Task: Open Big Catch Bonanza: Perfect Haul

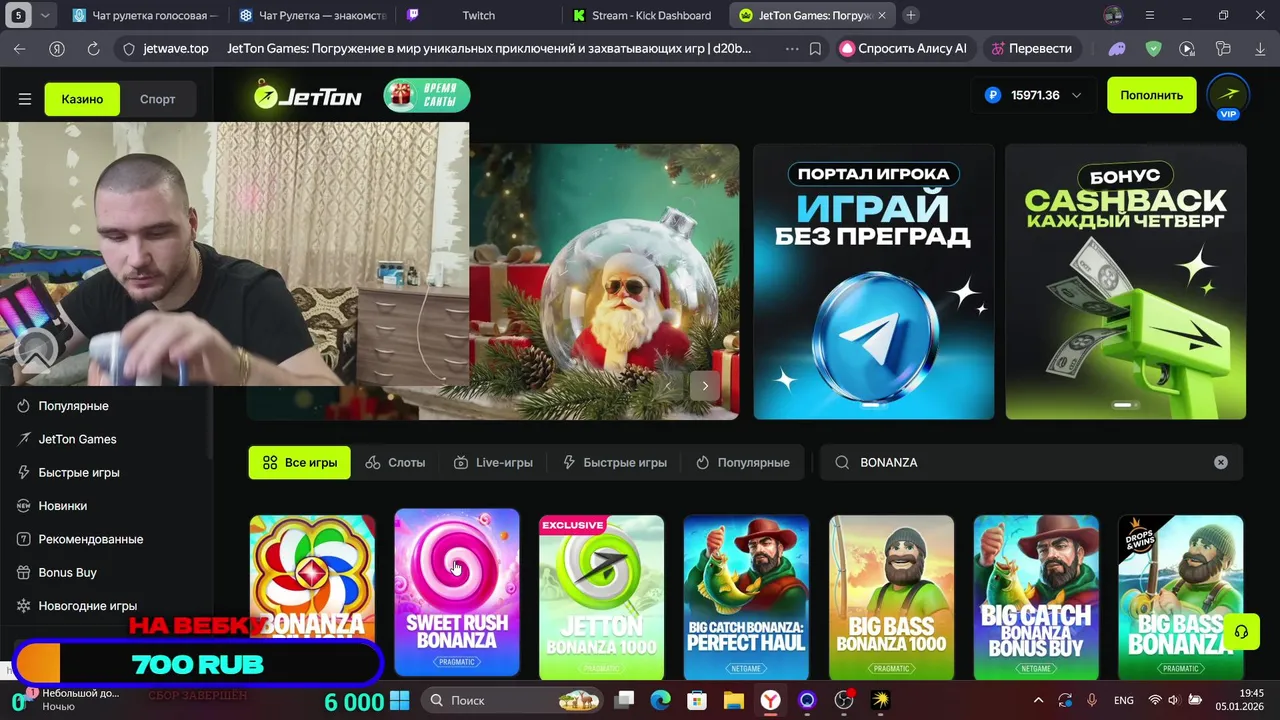Action: [746, 597]
